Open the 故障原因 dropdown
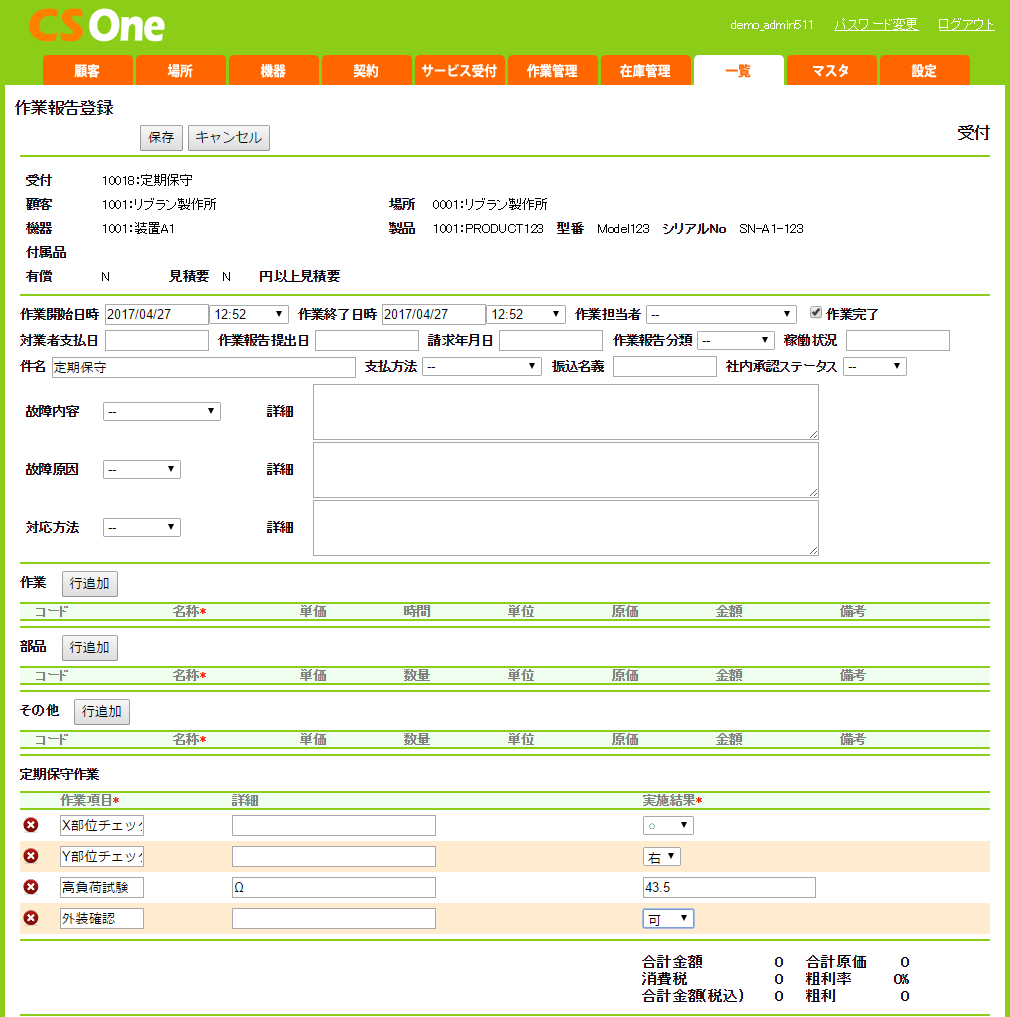This screenshot has width=1010, height=1017. coord(141,470)
